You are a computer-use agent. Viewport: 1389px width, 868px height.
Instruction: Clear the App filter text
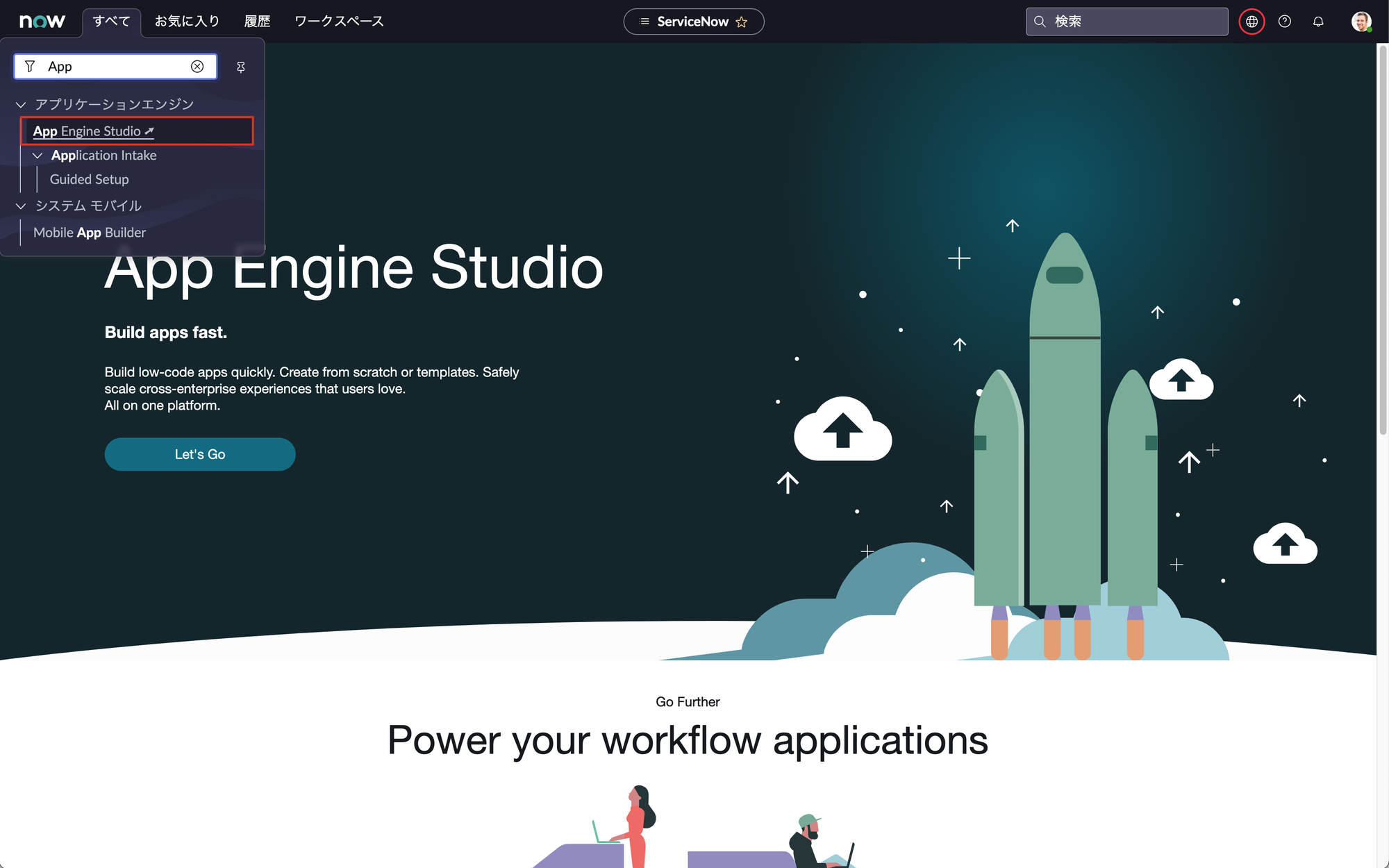[197, 67]
